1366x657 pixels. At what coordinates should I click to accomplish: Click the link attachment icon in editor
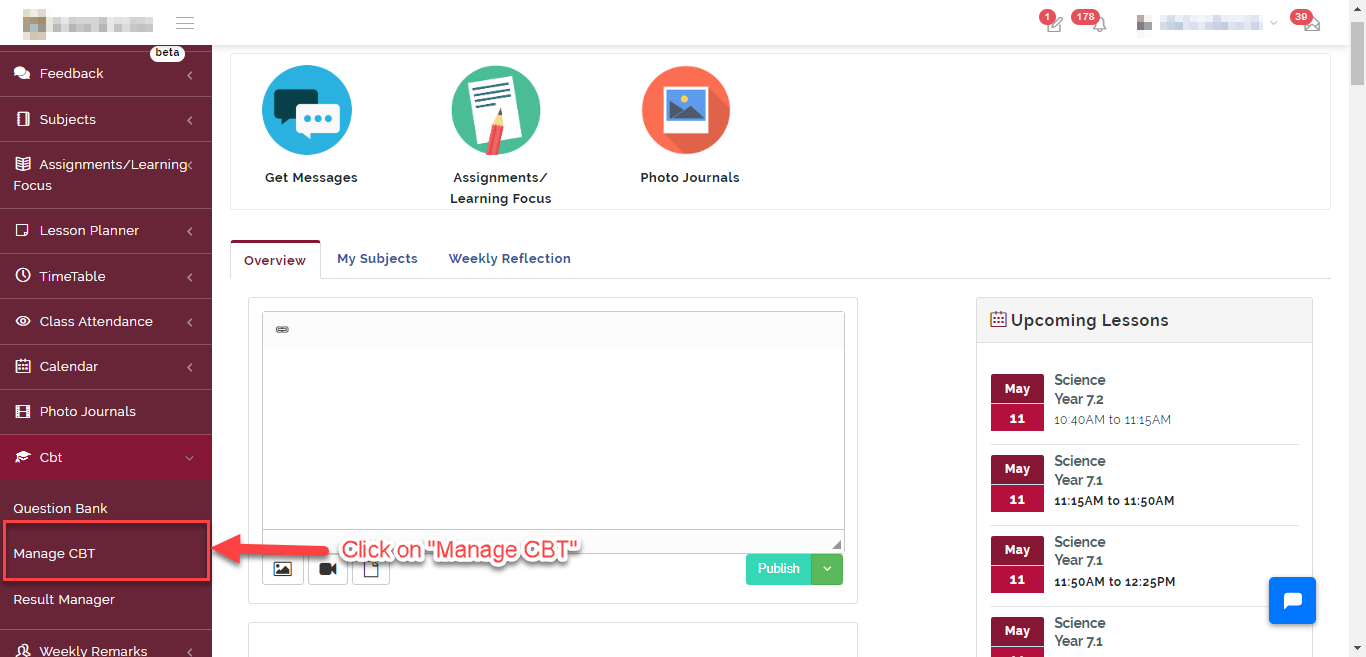click(x=282, y=329)
